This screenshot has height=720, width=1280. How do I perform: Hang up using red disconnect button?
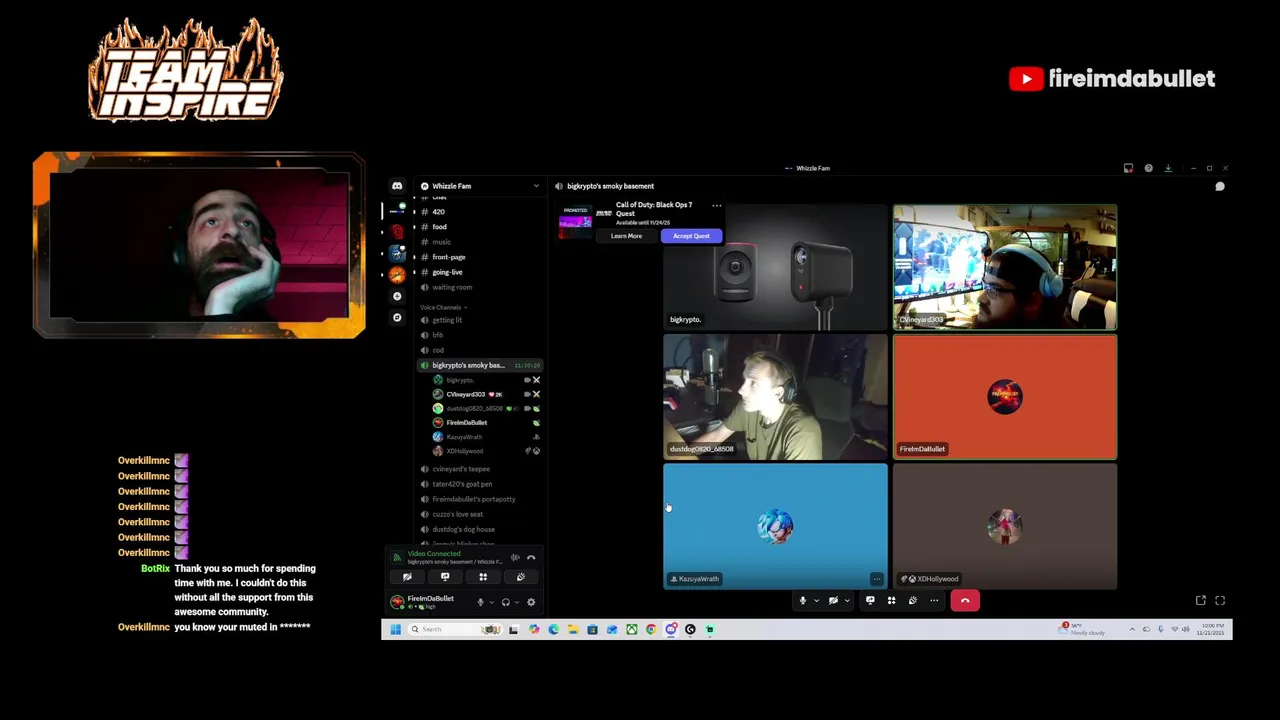coord(965,601)
